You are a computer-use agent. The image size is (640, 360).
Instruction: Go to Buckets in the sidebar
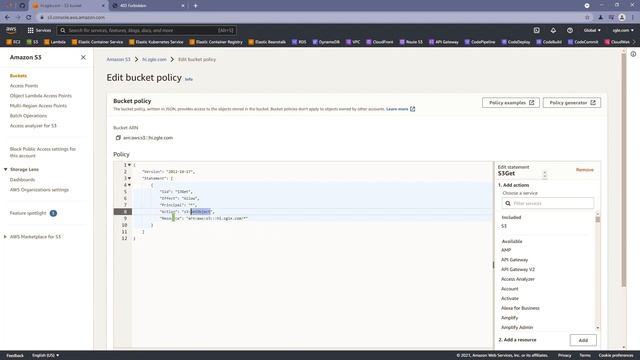click(x=18, y=76)
